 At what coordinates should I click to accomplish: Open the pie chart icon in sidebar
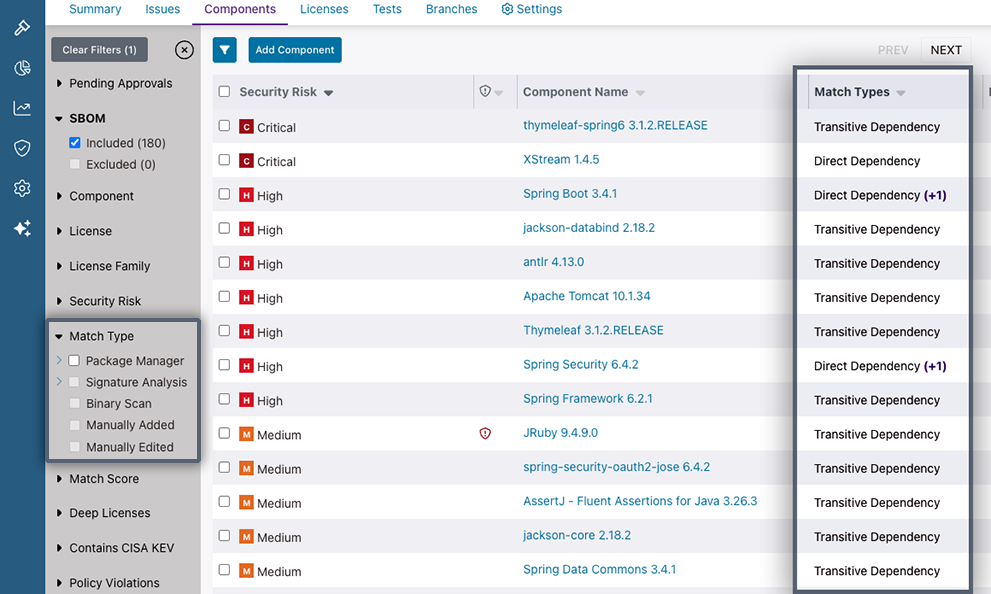[x=22, y=68]
